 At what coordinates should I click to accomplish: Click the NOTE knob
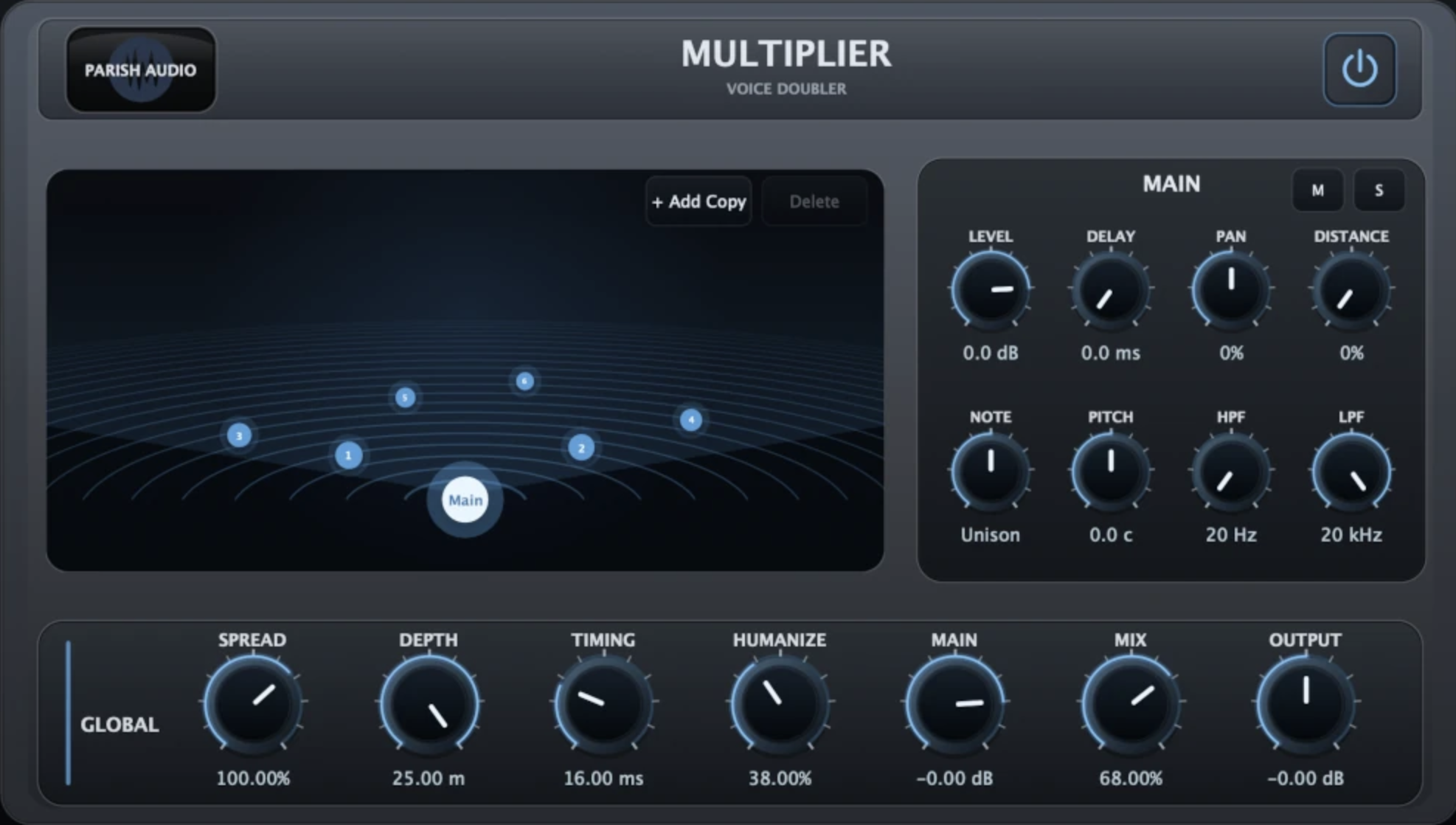(991, 471)
